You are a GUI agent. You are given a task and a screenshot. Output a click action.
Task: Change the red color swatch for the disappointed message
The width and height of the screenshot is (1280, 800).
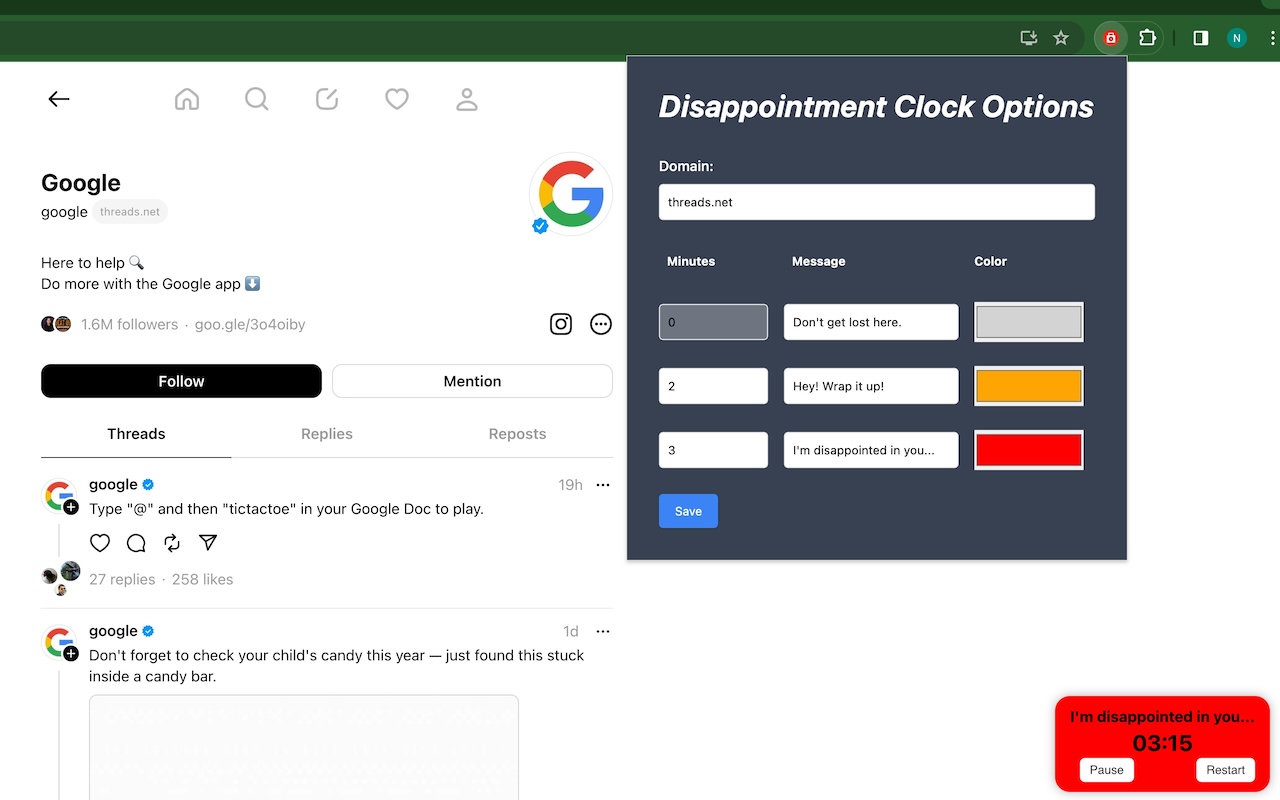point(1028,450)
